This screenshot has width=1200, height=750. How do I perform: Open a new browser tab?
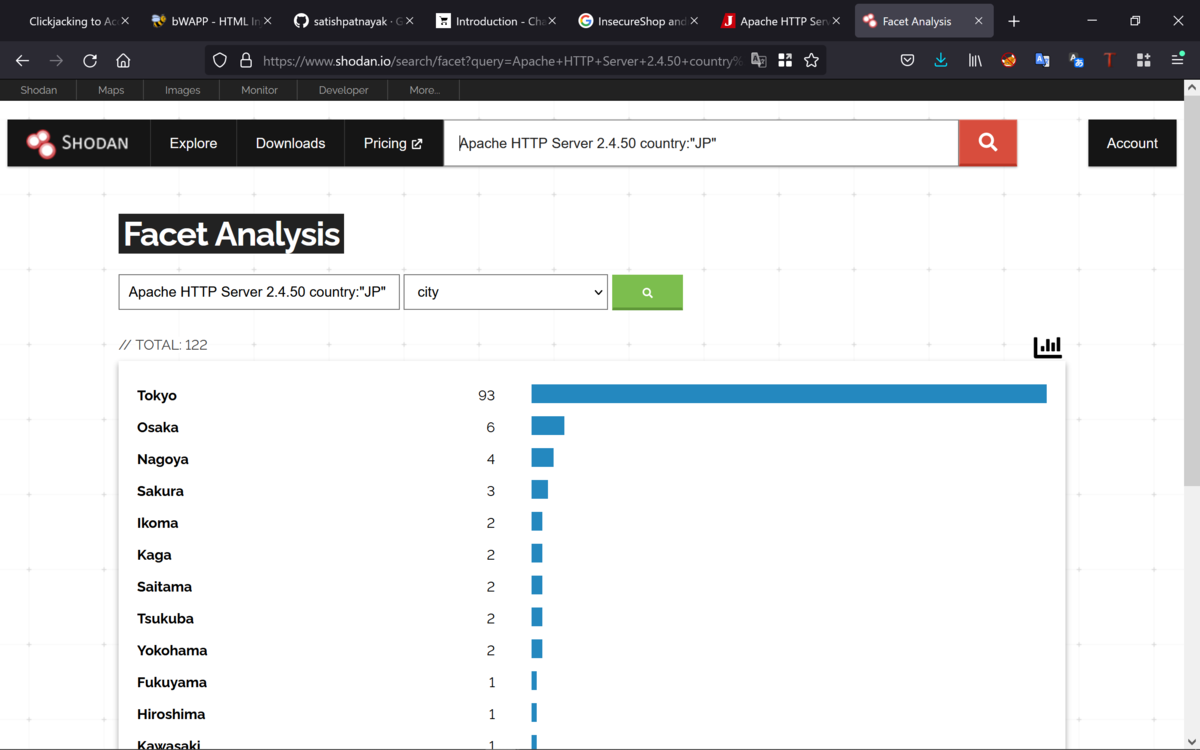tap(1014, 21)
